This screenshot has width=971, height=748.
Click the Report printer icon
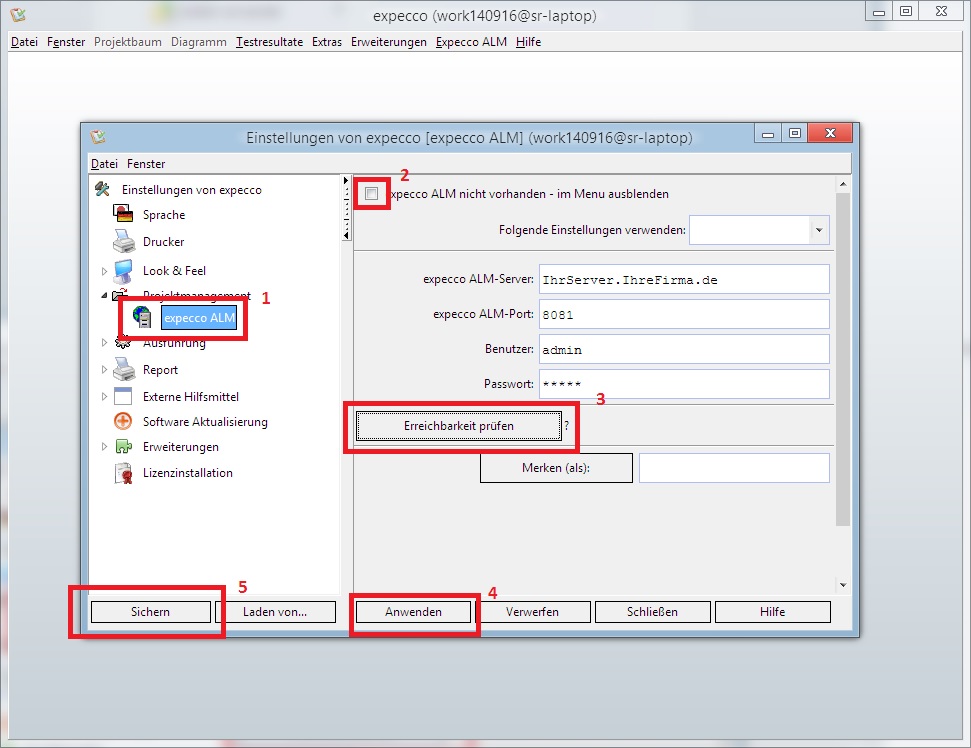(x=124, y=370)
